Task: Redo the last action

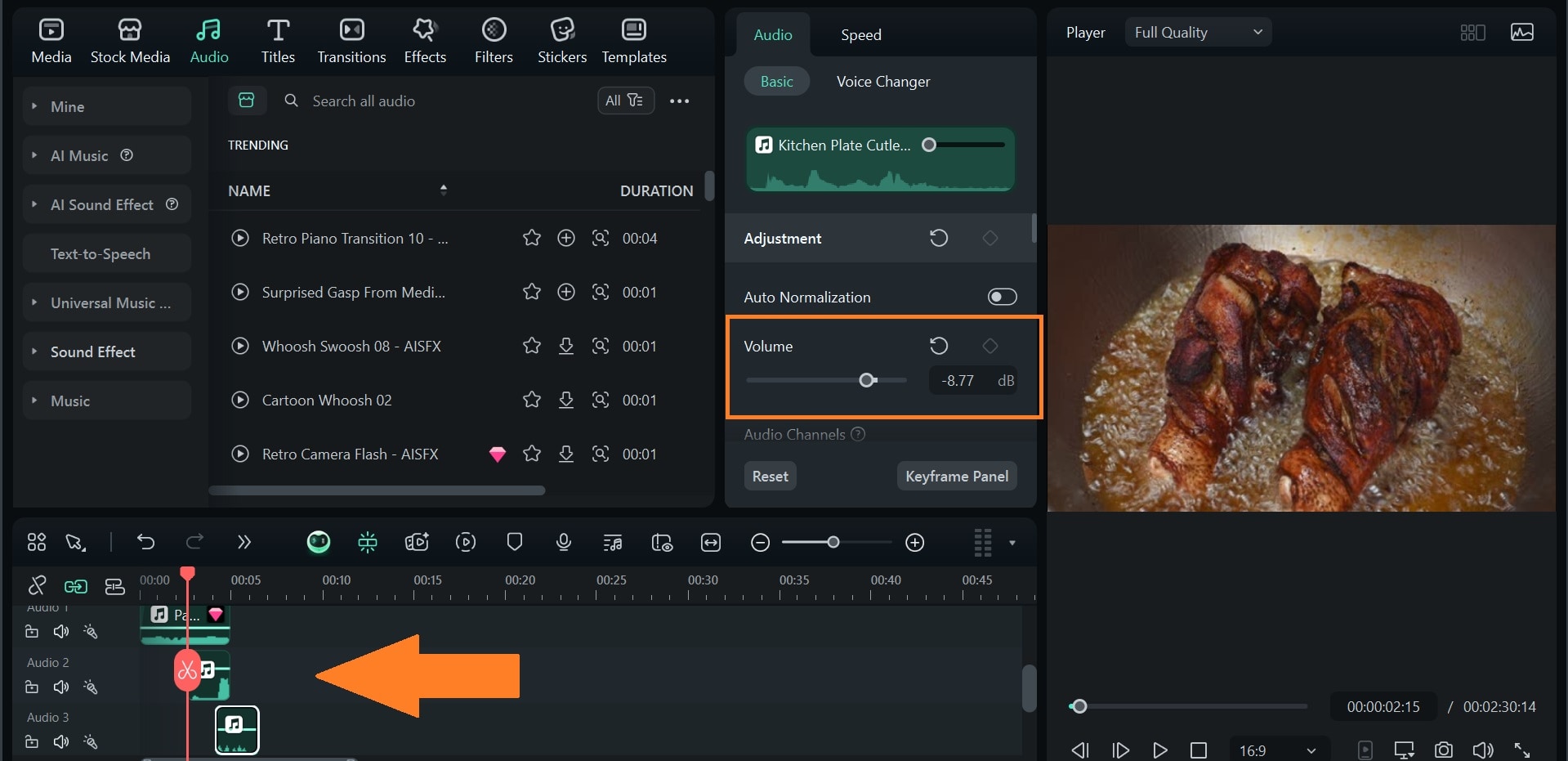Action: [x=194, y=542]
